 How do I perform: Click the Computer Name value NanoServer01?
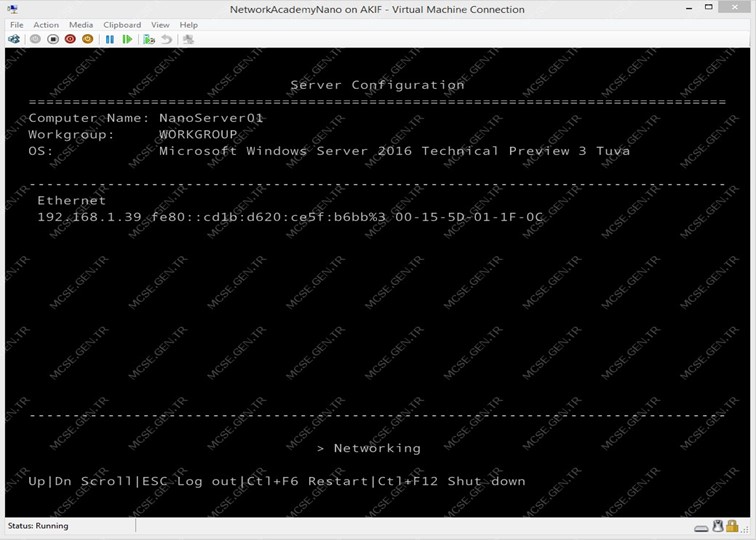pos(211,118)
